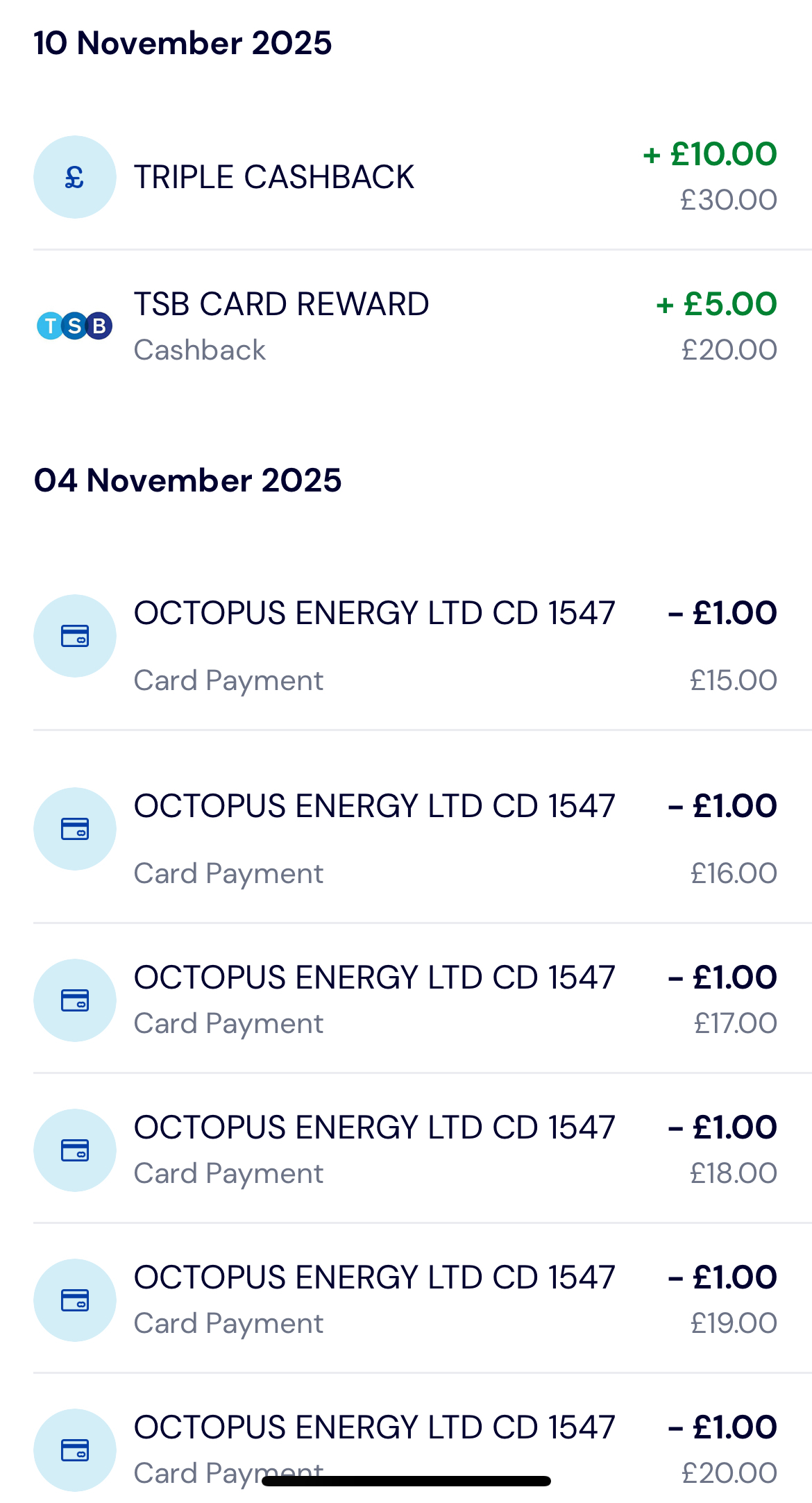This screenshot has width=812, height=1503.
Task: Open Octopus Energy payment with £16.00 balance
Action: click(374, 807)
